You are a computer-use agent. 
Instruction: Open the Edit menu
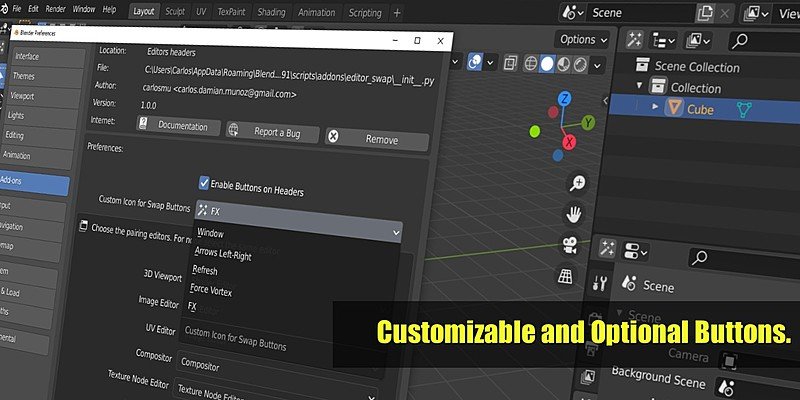(33, 9)
